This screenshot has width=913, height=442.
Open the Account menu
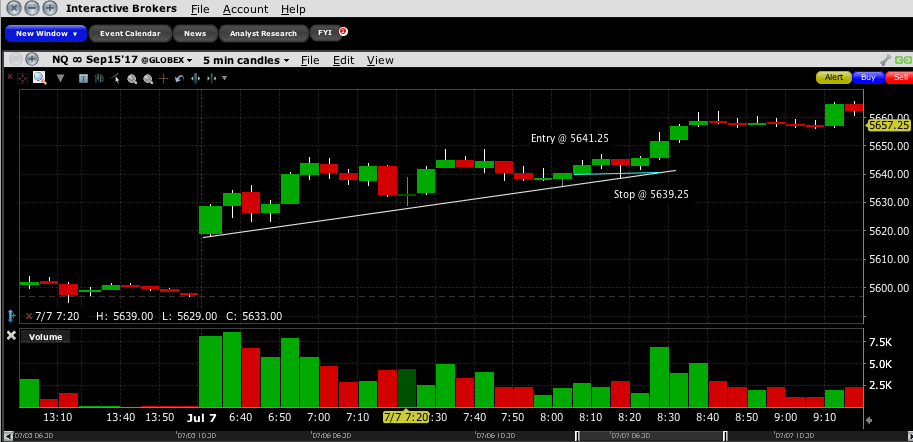245,9
